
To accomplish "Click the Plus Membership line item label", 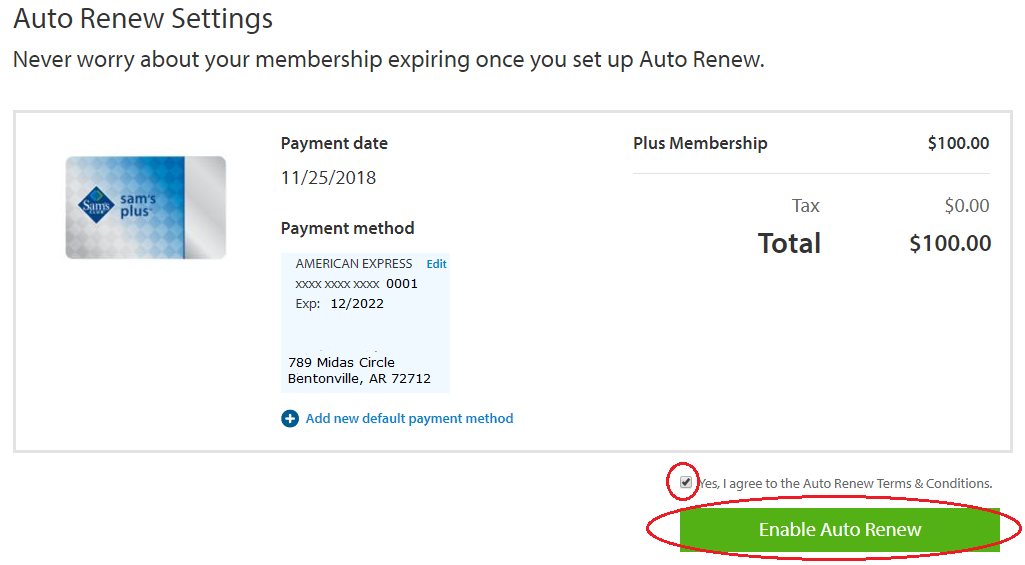I will (700, 143).
